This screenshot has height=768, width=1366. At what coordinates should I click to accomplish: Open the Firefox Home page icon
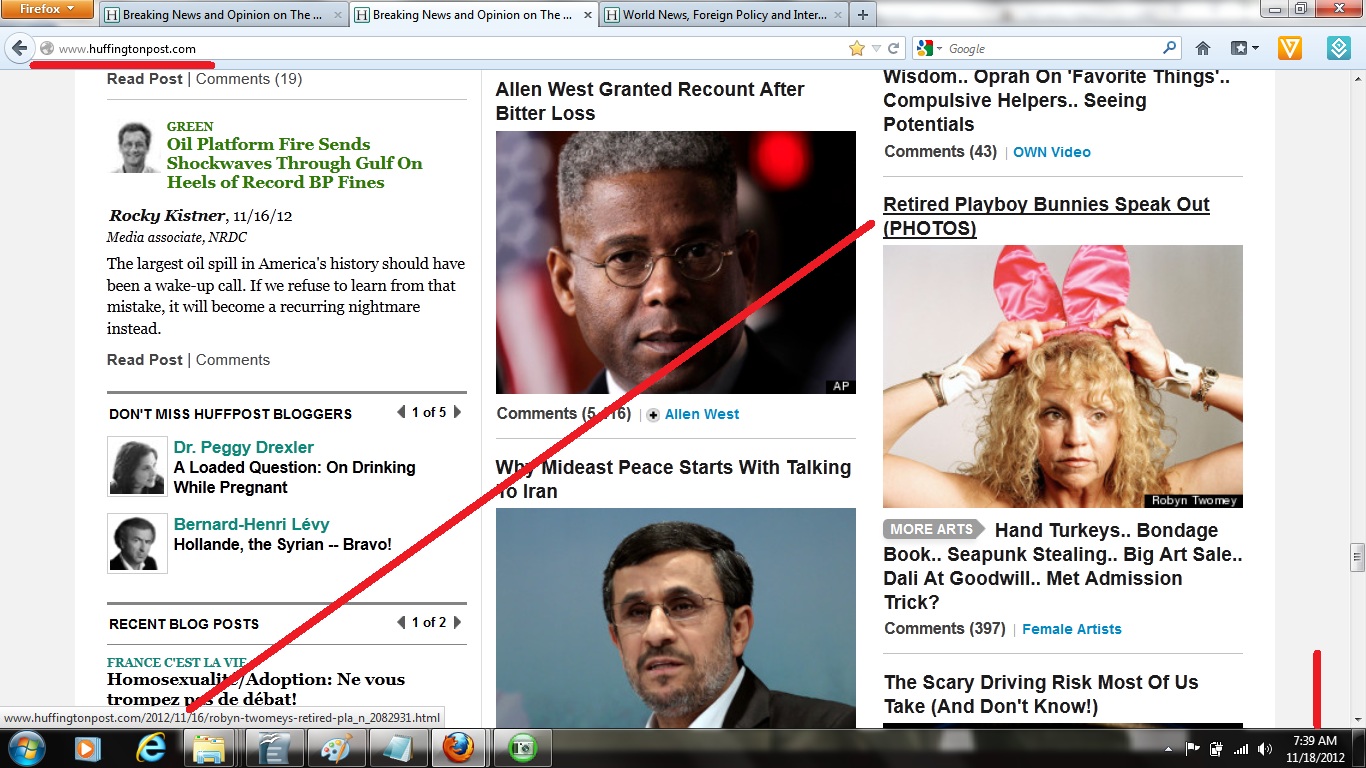[1203, 48]
